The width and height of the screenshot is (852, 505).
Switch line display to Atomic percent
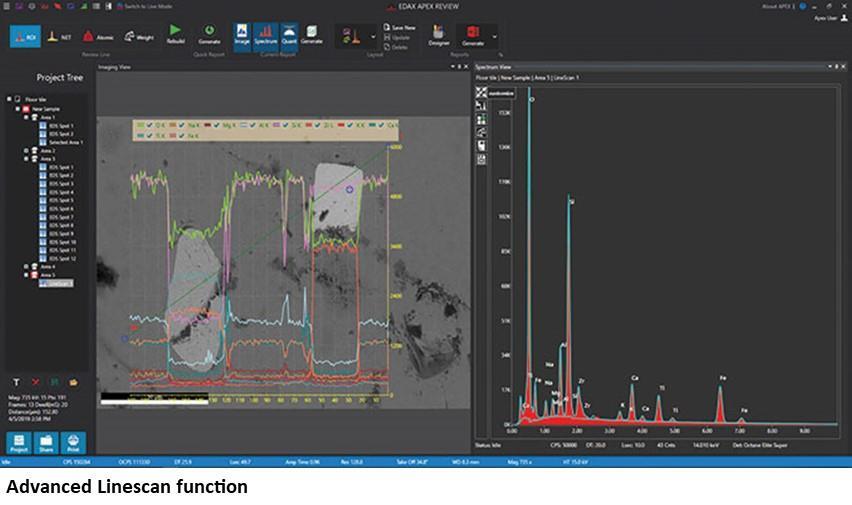pyautogui.click(x=98, y=37)
